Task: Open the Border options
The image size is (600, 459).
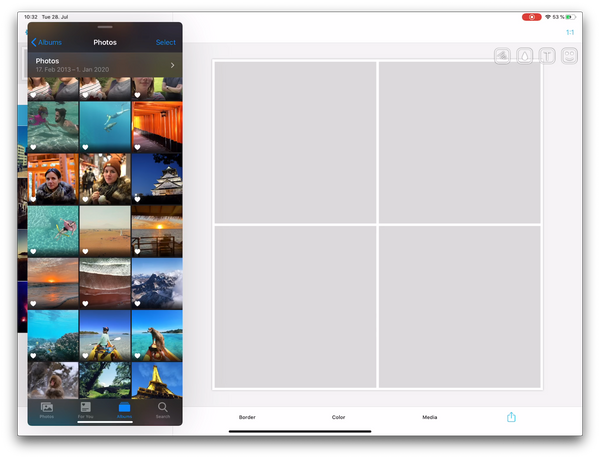Action: point(247,417)
